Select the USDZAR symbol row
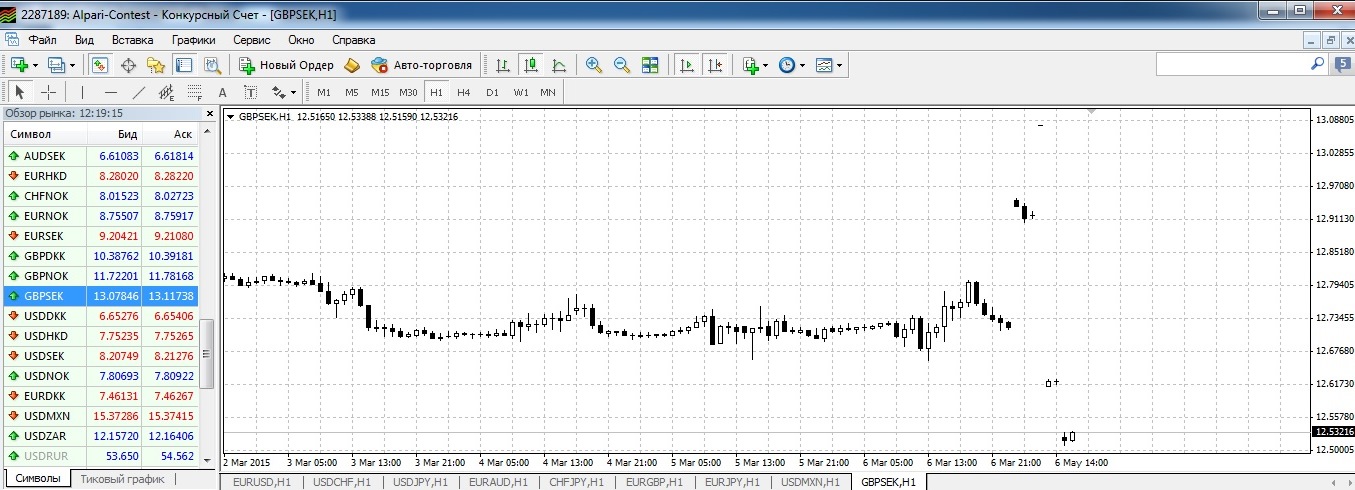1355x490 pixels. pos(100,436)
